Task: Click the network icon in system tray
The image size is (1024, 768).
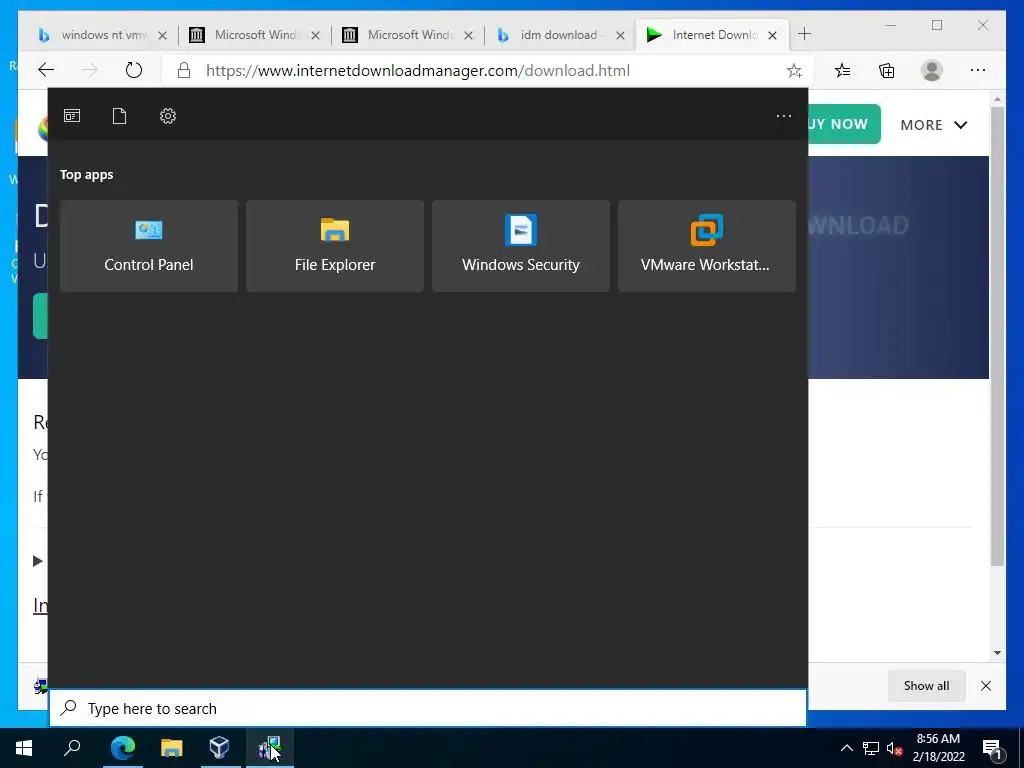Action: click(871, 748)
